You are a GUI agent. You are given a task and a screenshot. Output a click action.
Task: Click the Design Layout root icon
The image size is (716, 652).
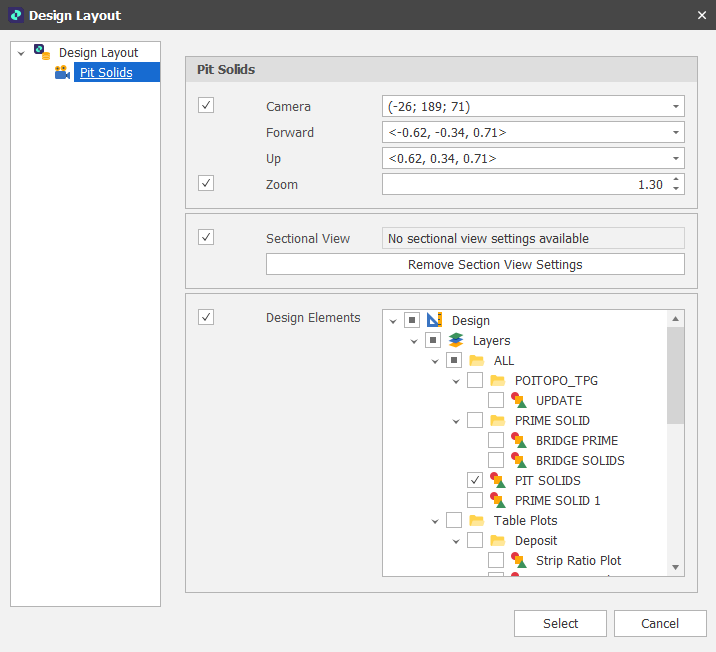42,52
